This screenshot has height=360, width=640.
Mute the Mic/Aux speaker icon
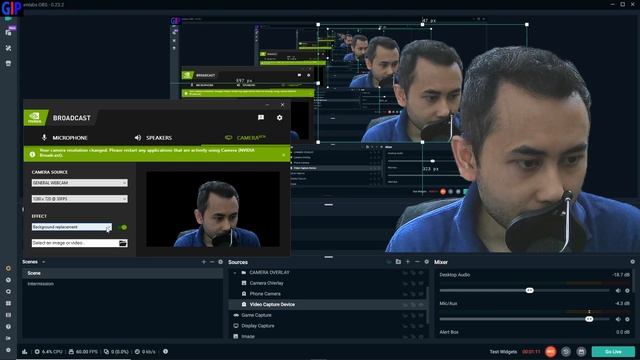[618, 319]
